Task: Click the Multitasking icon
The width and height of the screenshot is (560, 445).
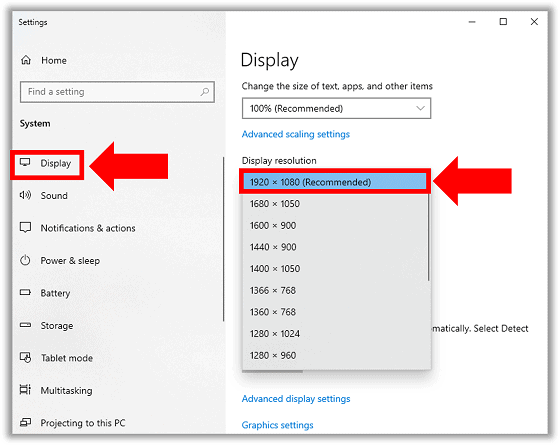Action: tap(25, 390)
